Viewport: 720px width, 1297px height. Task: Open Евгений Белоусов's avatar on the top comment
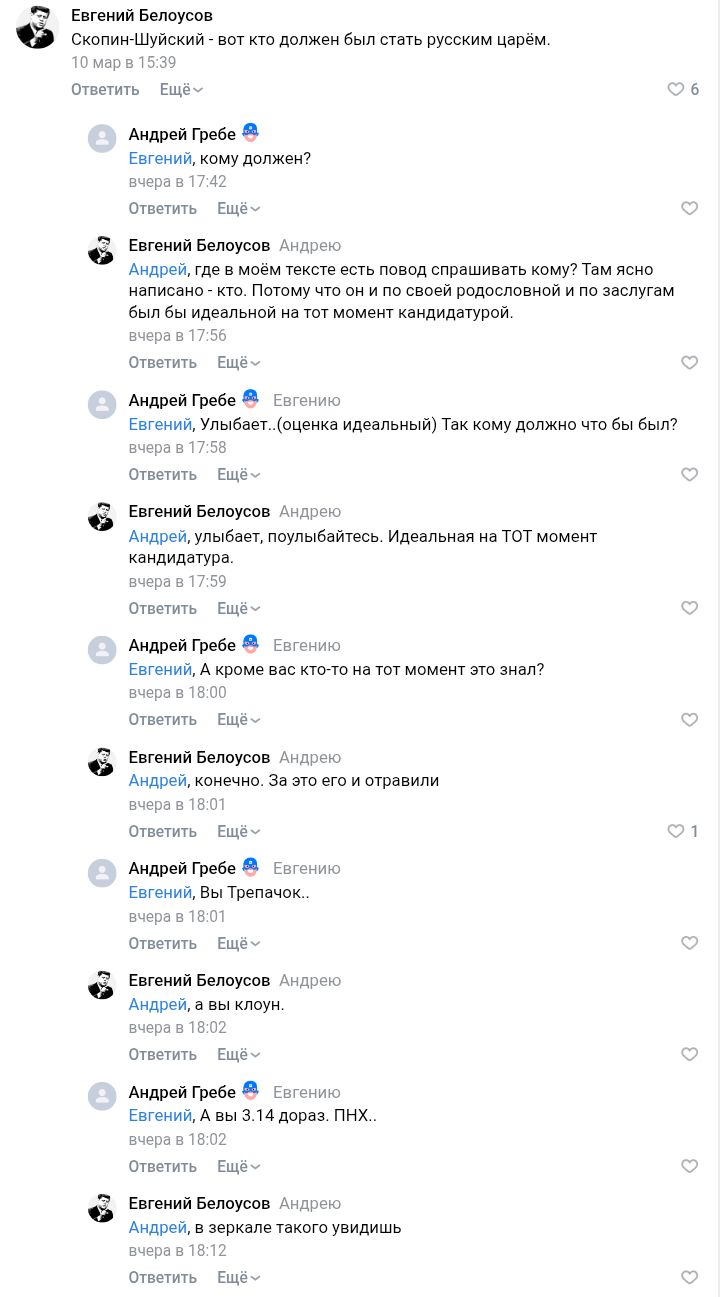coord(37,28)
